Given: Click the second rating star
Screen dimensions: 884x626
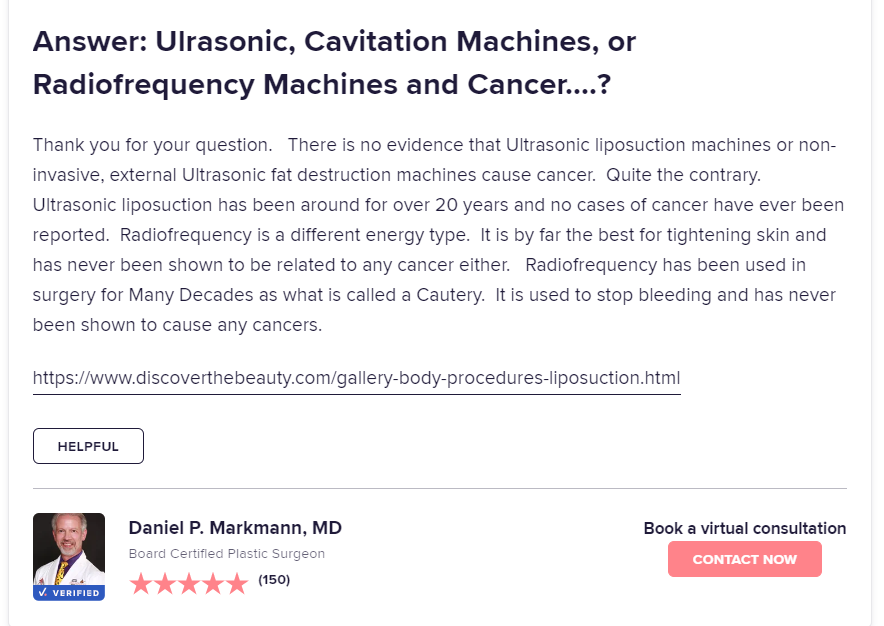Looking at the screenshot, I should [x=165, y=584].
